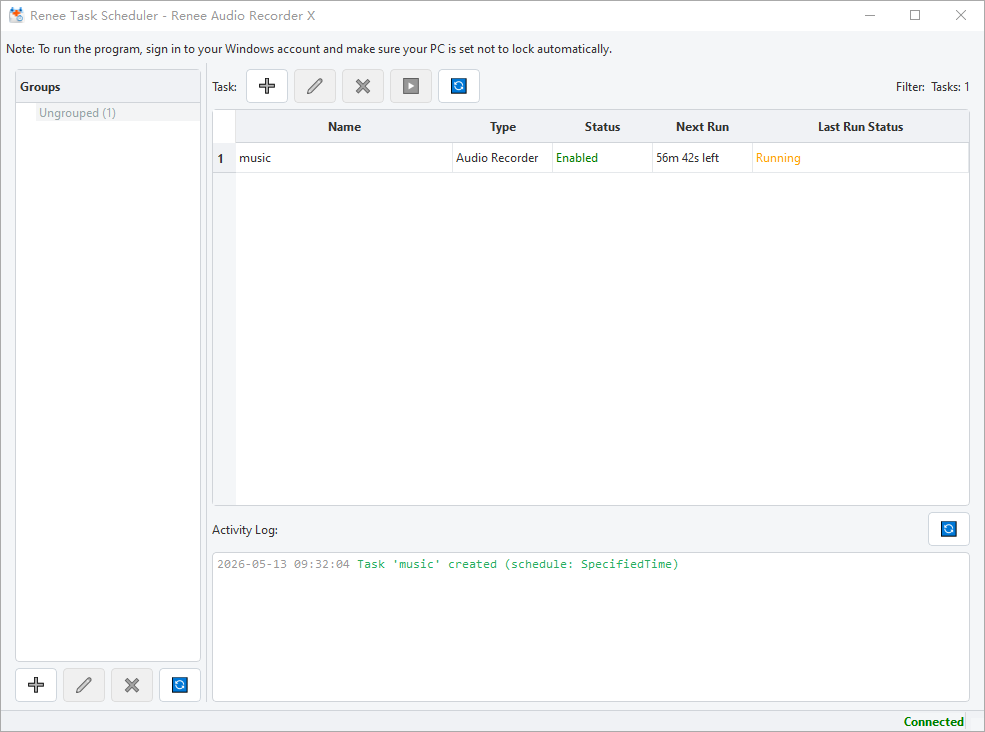Click the '56m 42s left' next run cell
This screenshot has height=732, width=985.
(702, 158)
